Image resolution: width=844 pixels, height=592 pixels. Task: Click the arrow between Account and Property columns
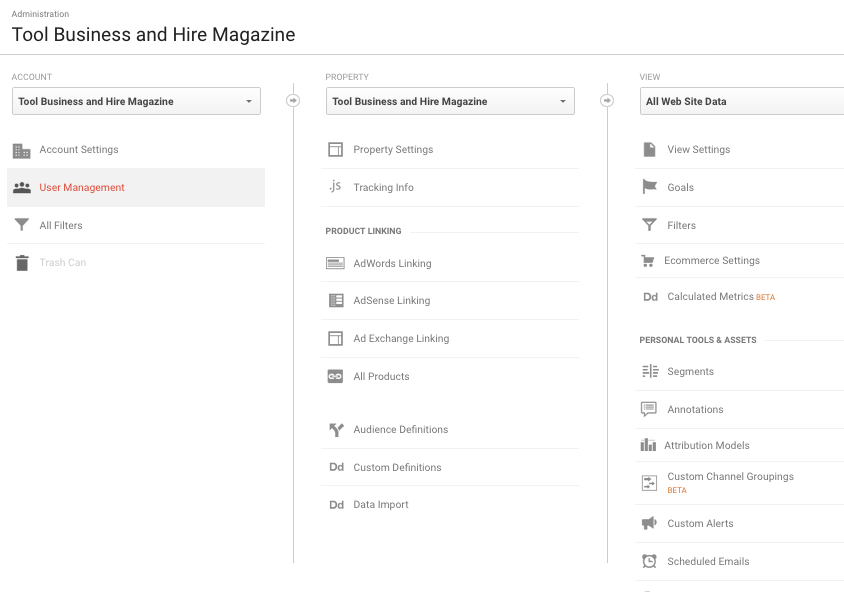293,101
